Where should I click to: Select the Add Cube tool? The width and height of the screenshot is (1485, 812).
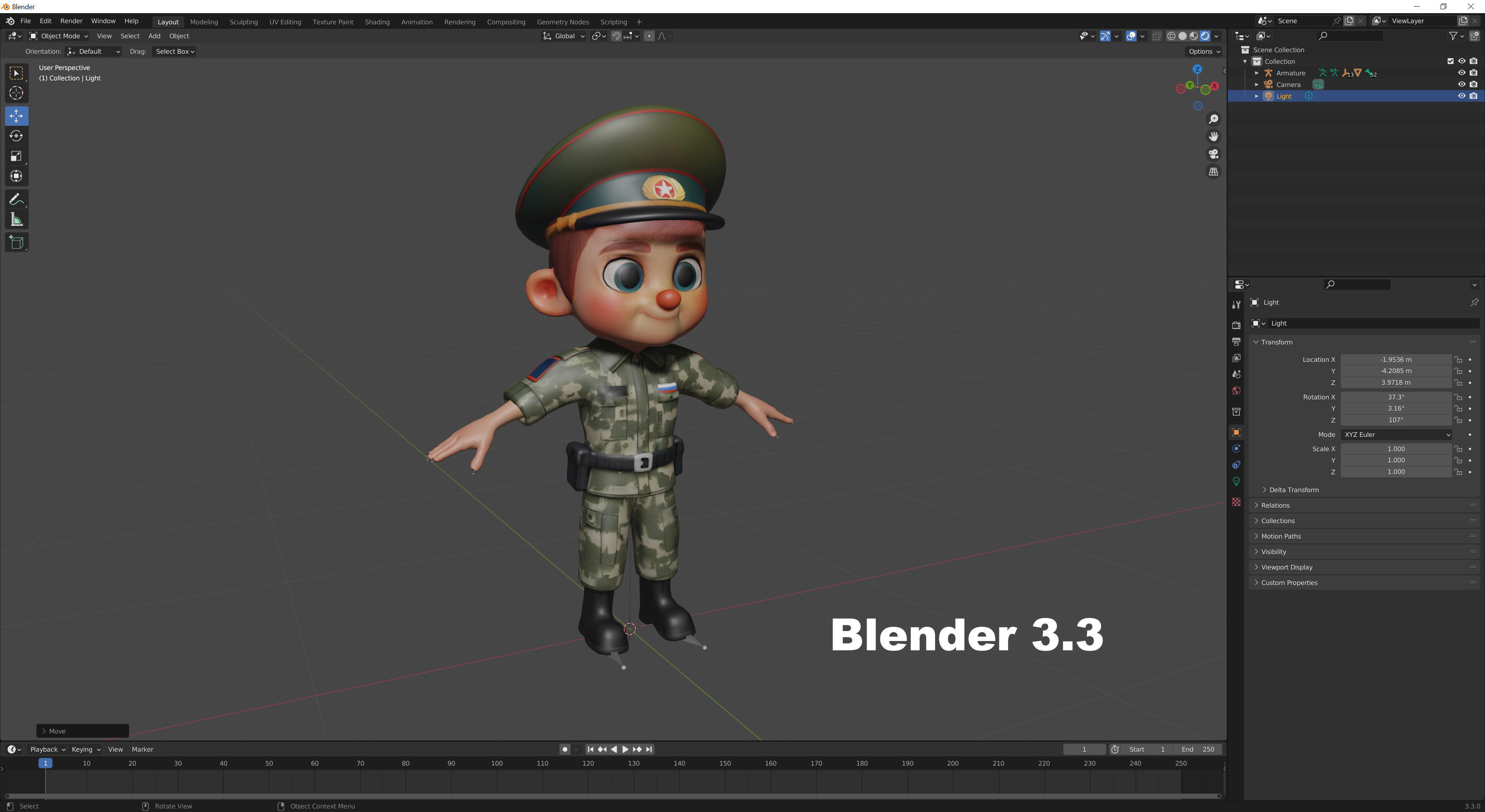16,242
